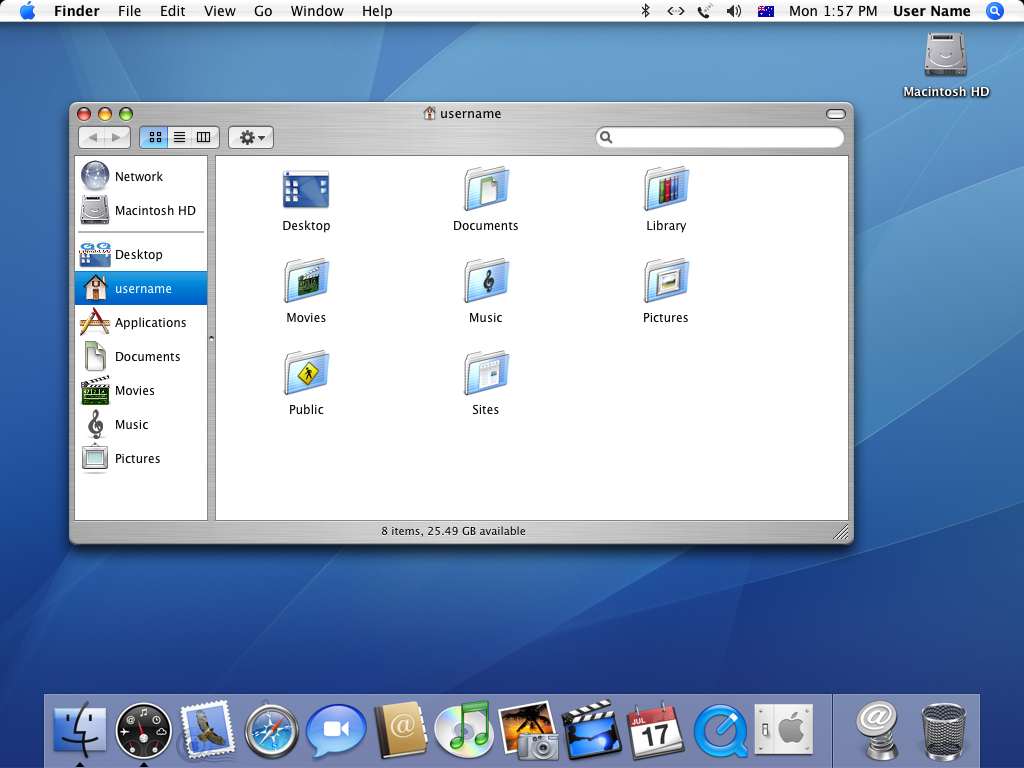Switch to list view
1024x768 pixels.
coord(179,137)
